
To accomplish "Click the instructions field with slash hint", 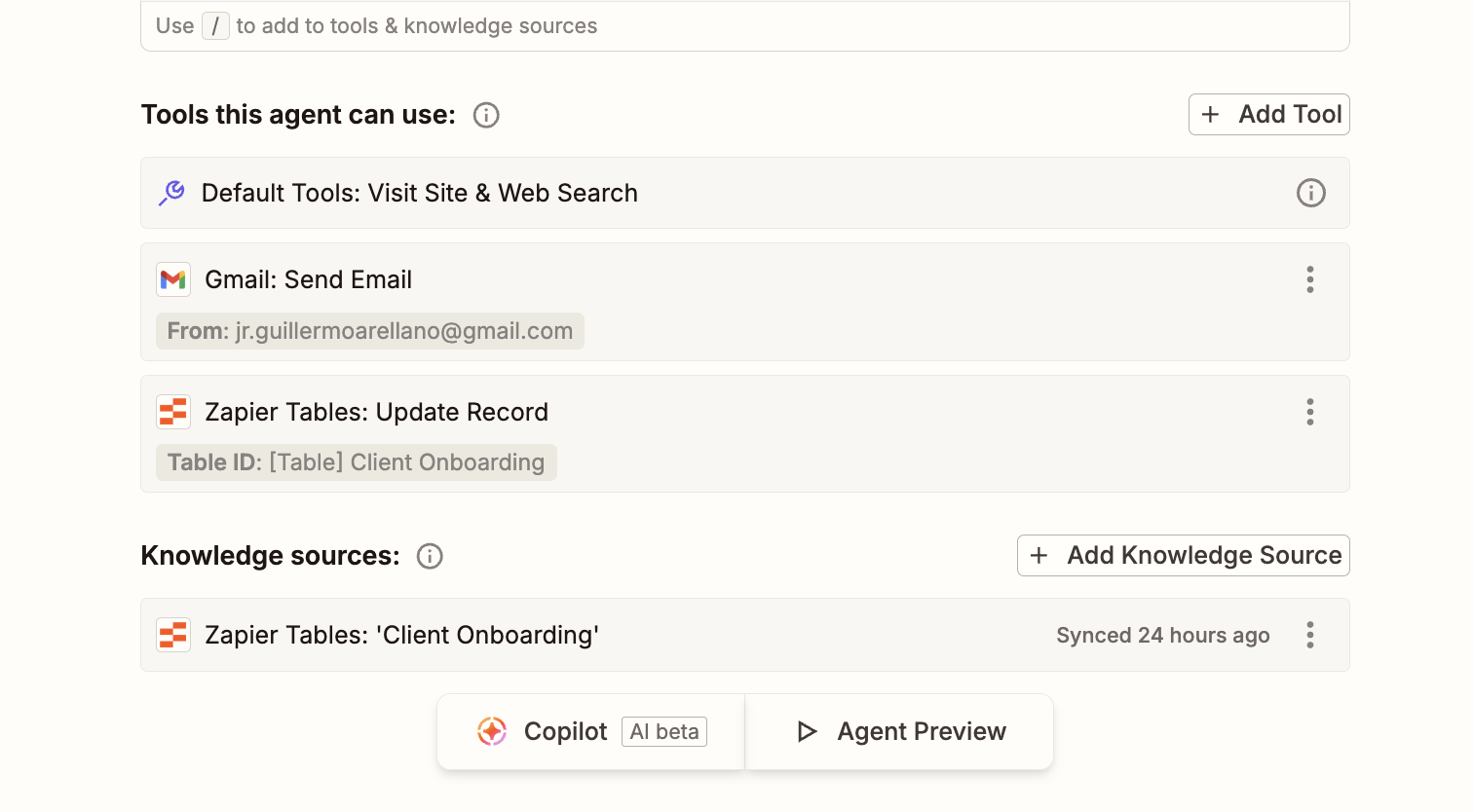I will pyautogui.click(x=745, y=26).
